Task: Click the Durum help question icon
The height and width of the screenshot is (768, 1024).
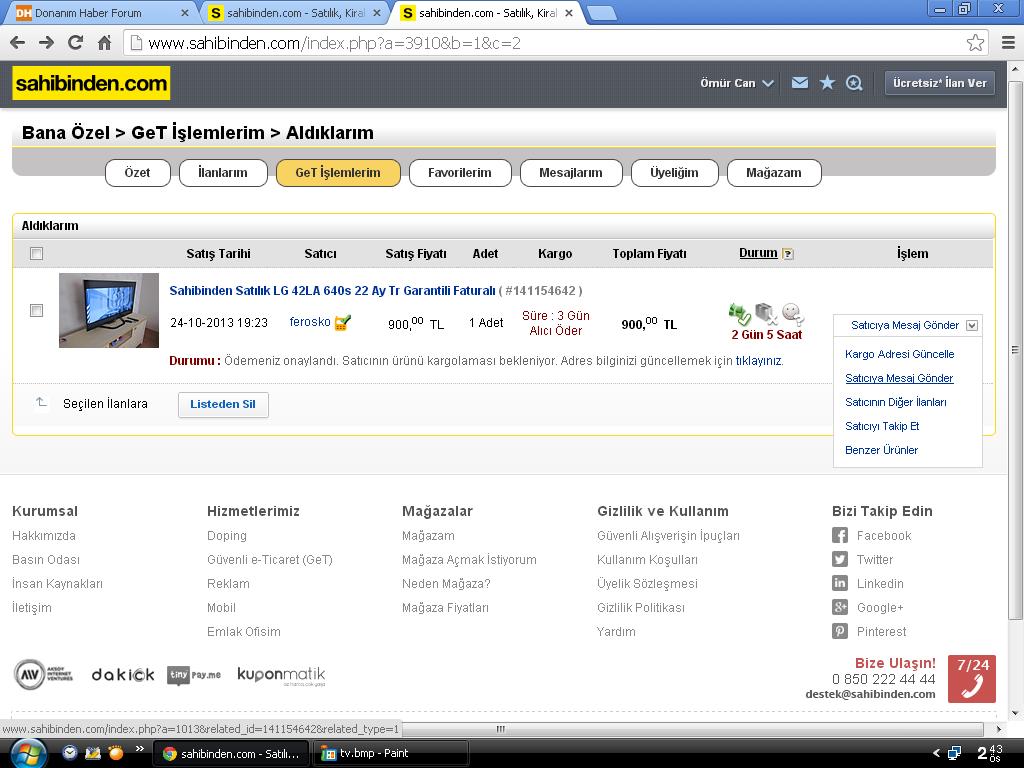Action: tap(788, 254)
